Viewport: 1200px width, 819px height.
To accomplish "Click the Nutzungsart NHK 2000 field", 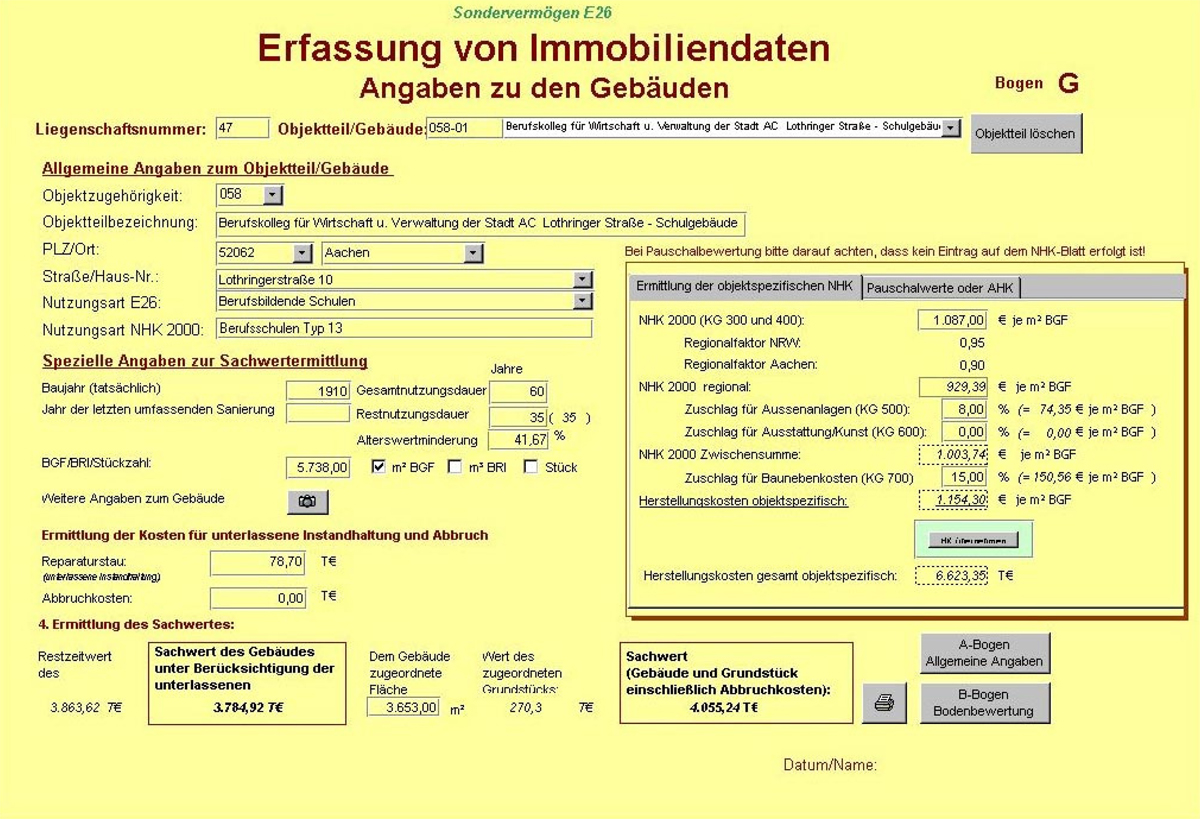I will (404, 328).
